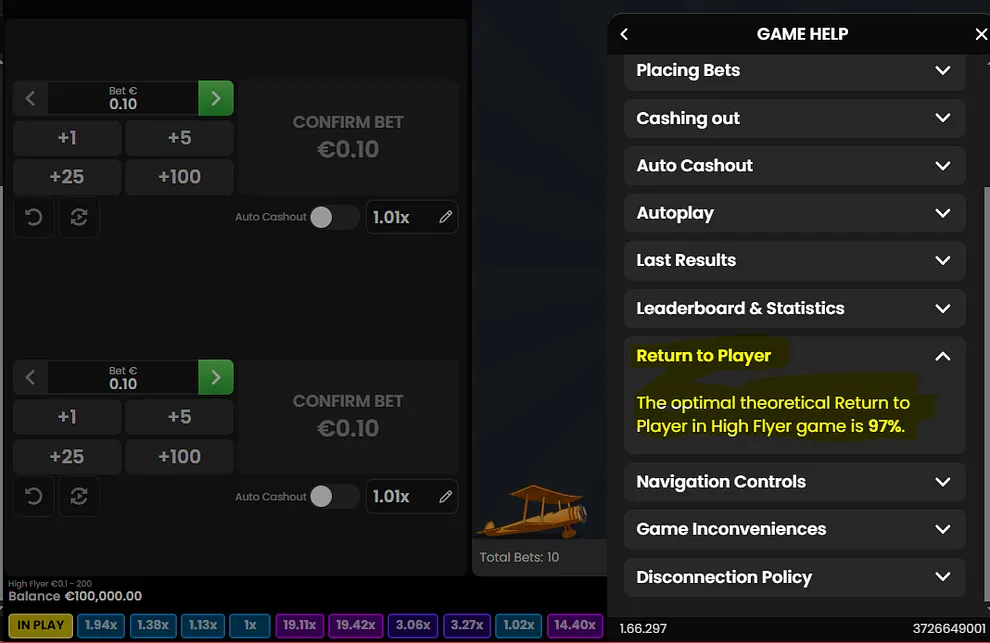Edit the top auto cashout multiplier pencil
Viewport: 990px width, 643px height.
tap(446, 217)
